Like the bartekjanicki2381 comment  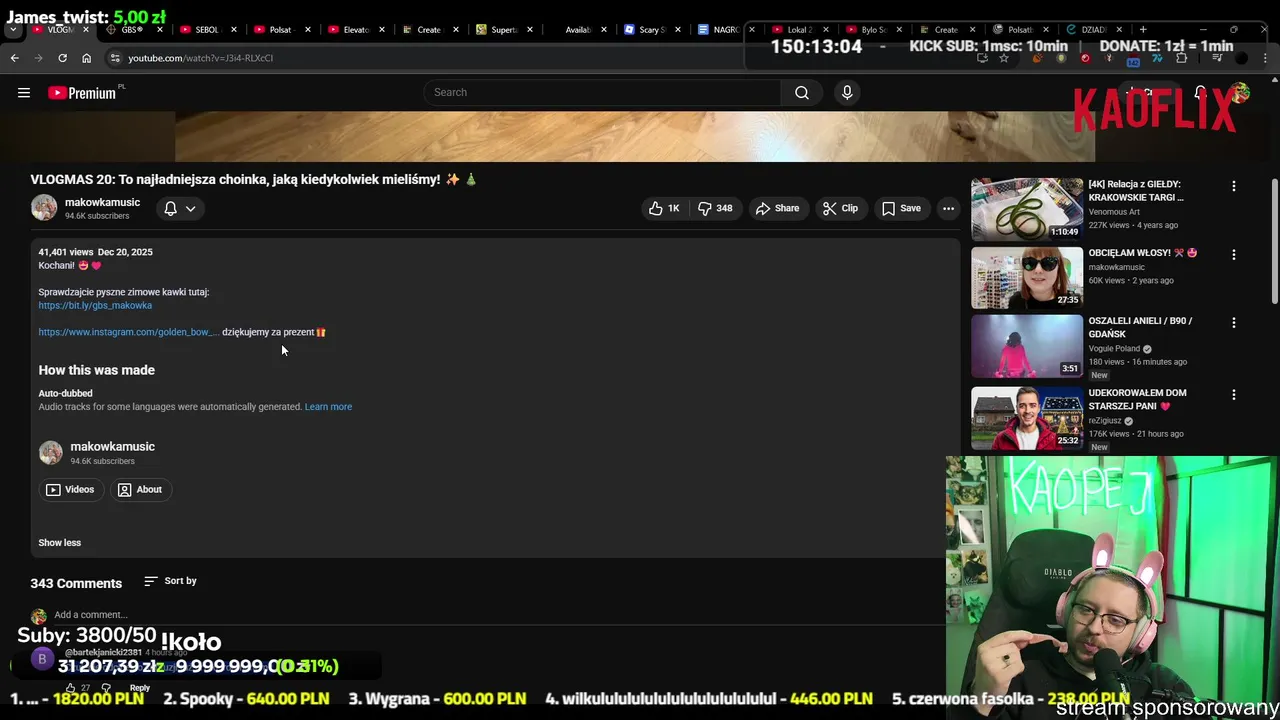tap(71, 688)
